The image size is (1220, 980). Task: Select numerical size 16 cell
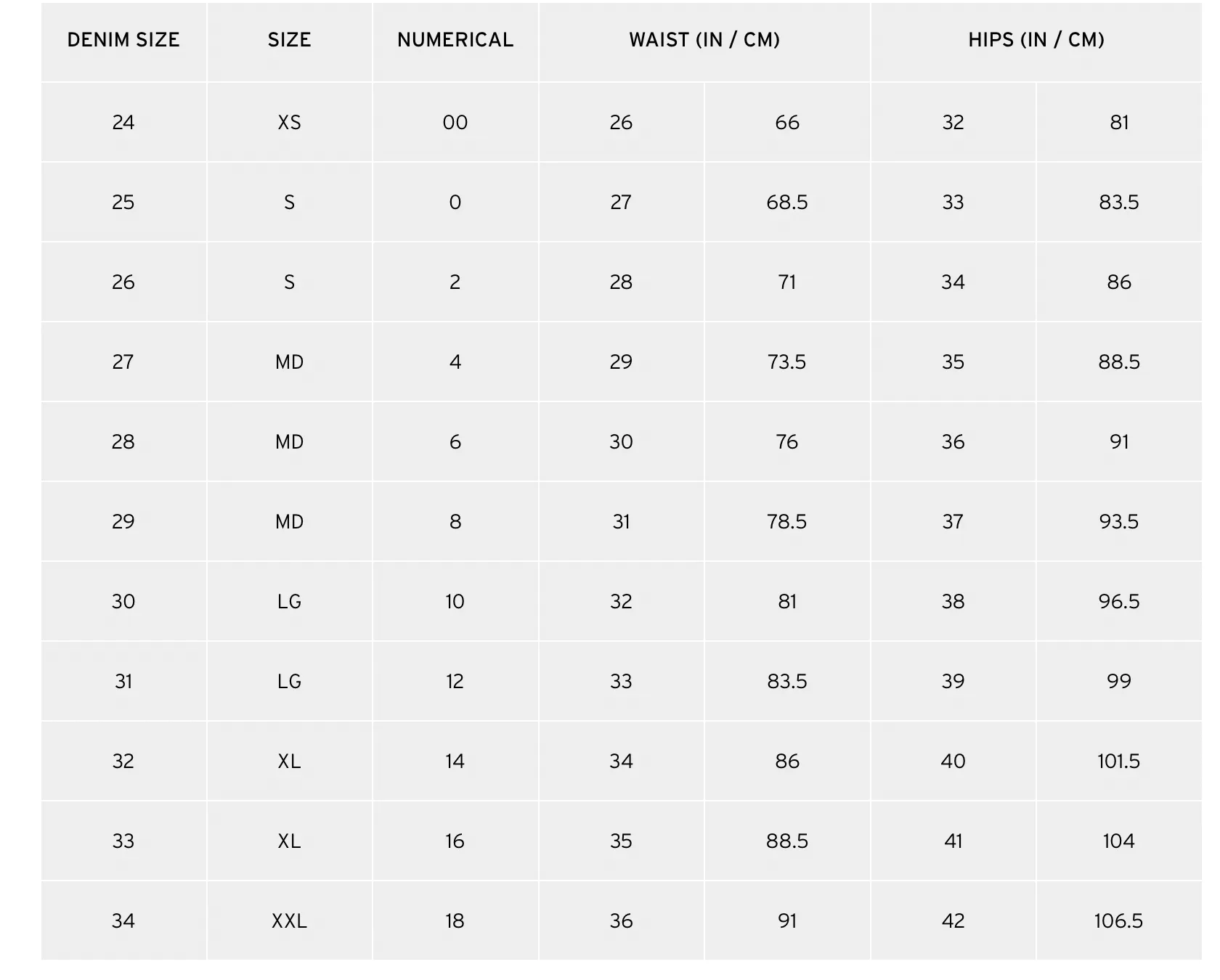click(455, 841)
